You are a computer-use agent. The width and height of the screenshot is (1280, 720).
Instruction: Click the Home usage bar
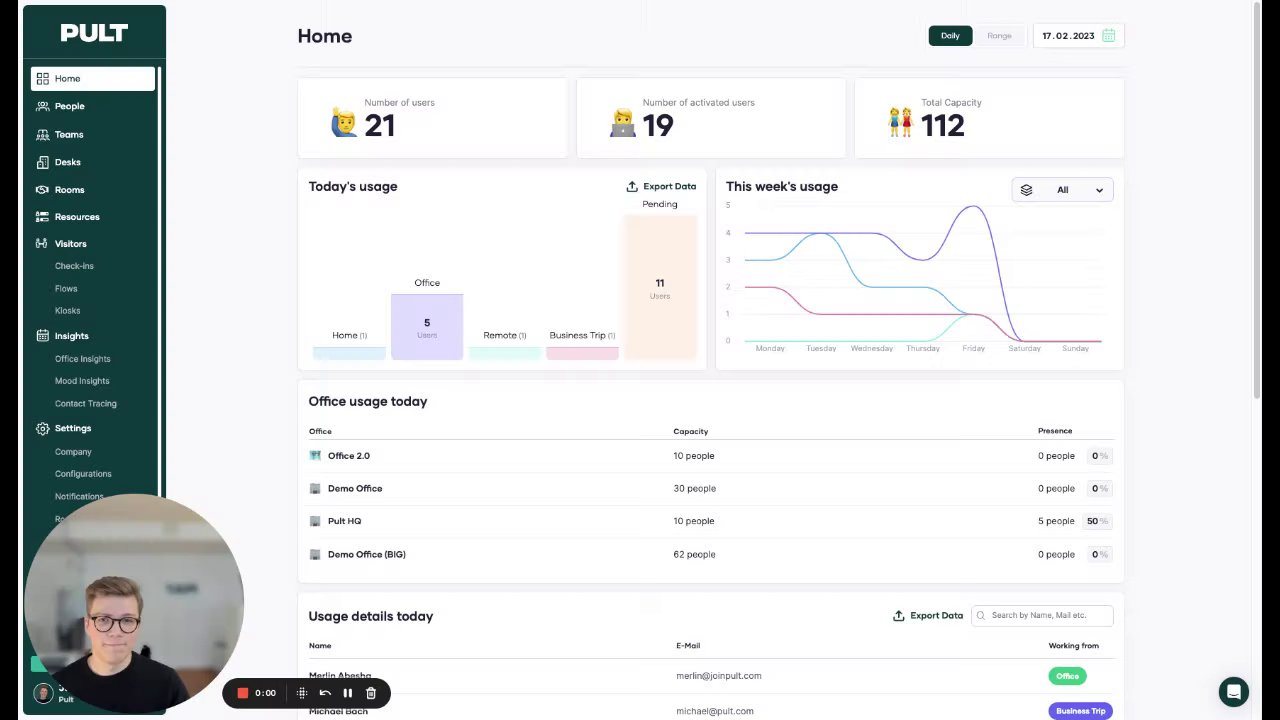pyautogui.click(x=349, y=353)
